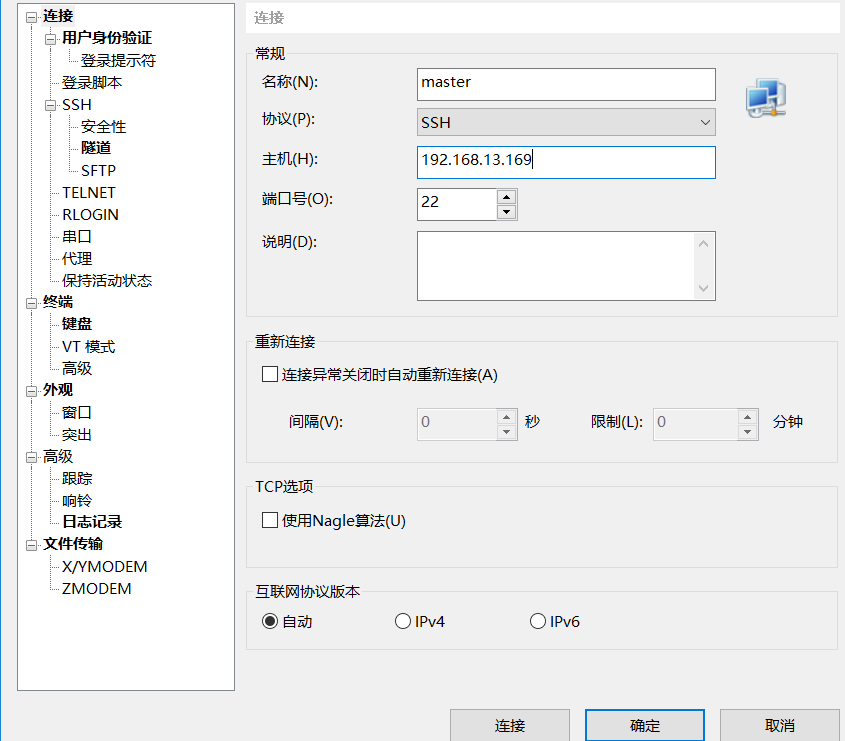This screenshot has height=741, width=845.
Task: Collapse the 连接 tree node
Action: coord(29,16)
